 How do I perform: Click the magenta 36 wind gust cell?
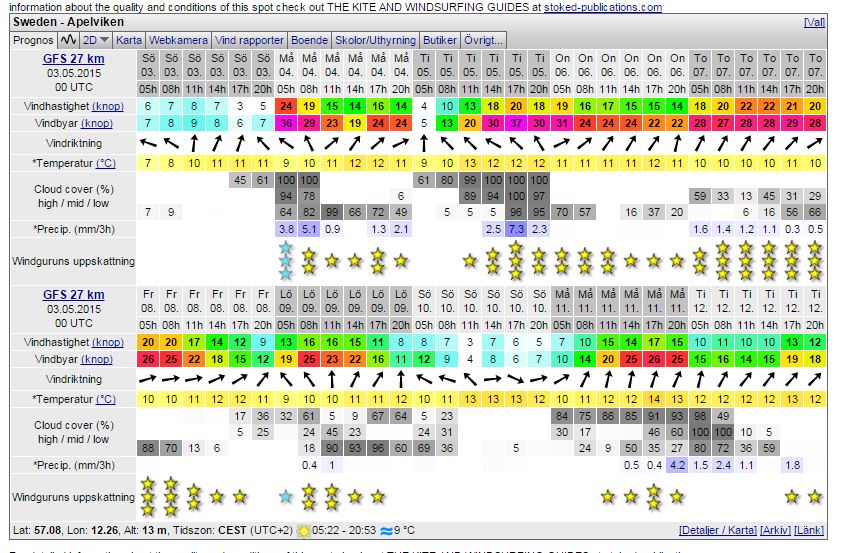[287, 123]
